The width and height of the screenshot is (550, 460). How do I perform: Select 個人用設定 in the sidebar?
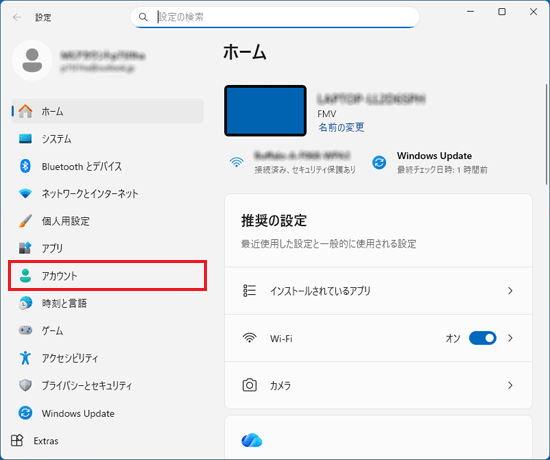coord(107,221)
